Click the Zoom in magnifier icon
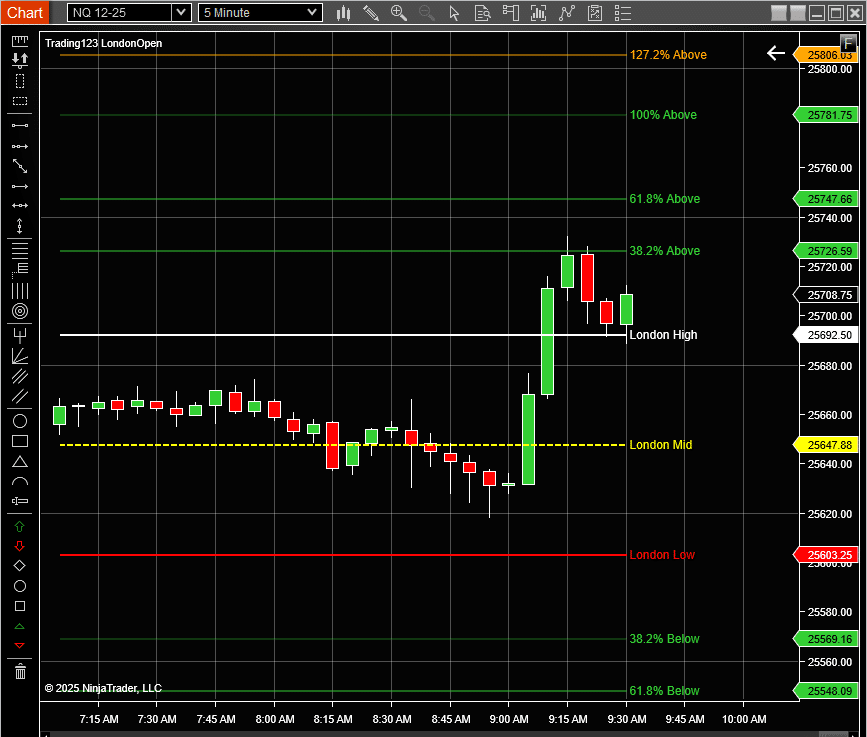 pyautogui.click(x=399, y=13)
